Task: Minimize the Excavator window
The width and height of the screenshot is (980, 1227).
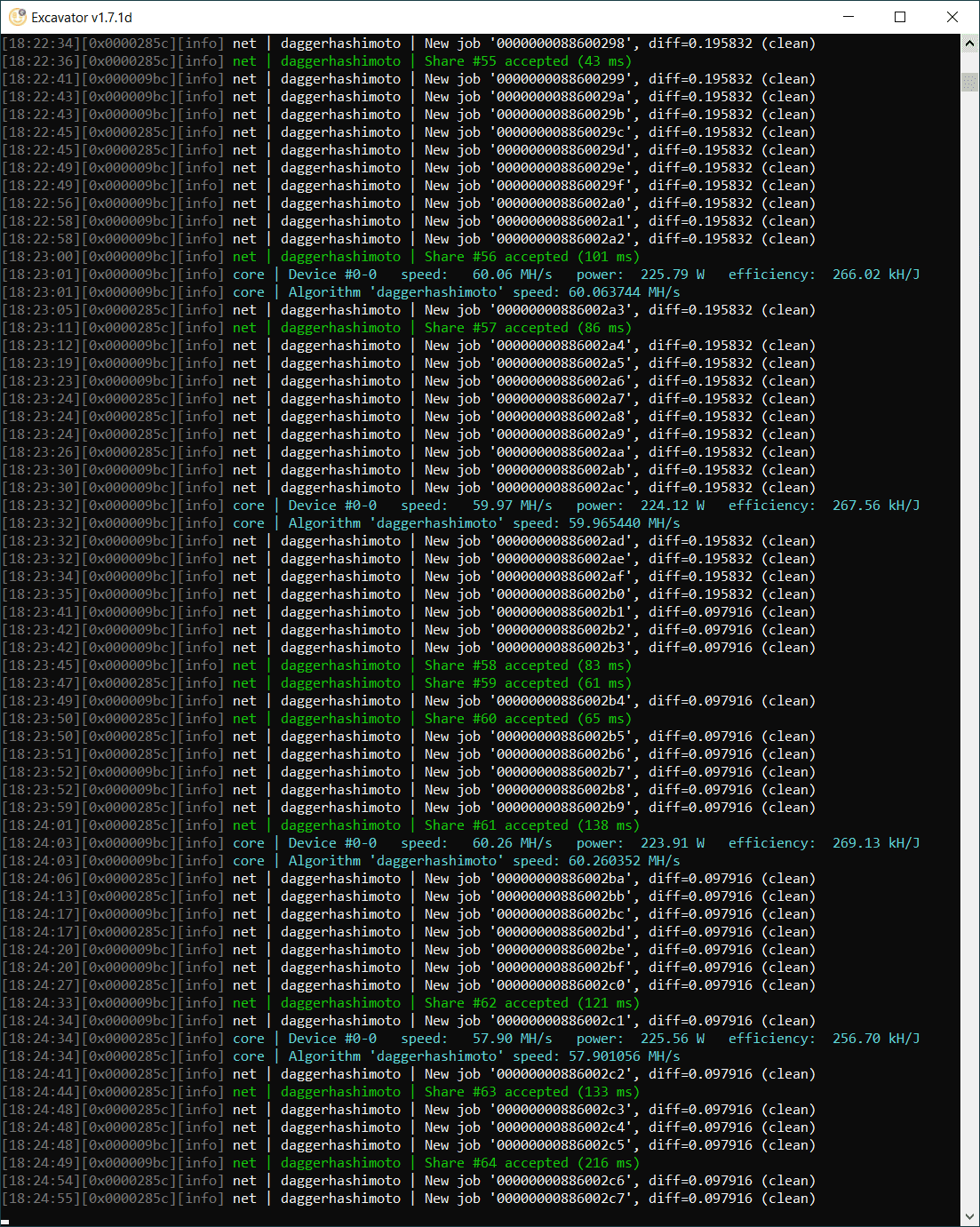Action: coord(849,17)
